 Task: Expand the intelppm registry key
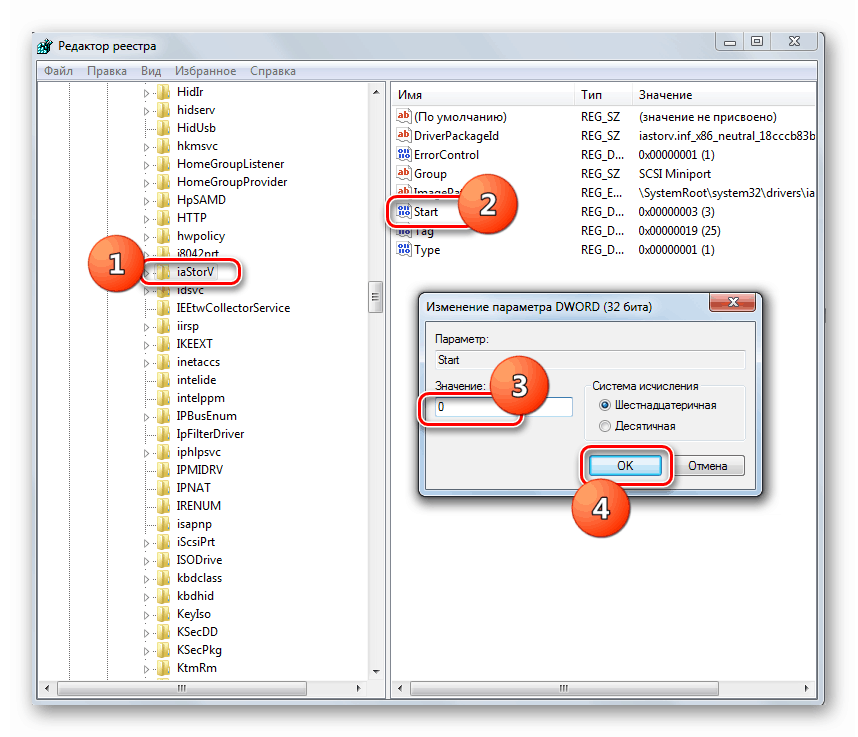146,397
